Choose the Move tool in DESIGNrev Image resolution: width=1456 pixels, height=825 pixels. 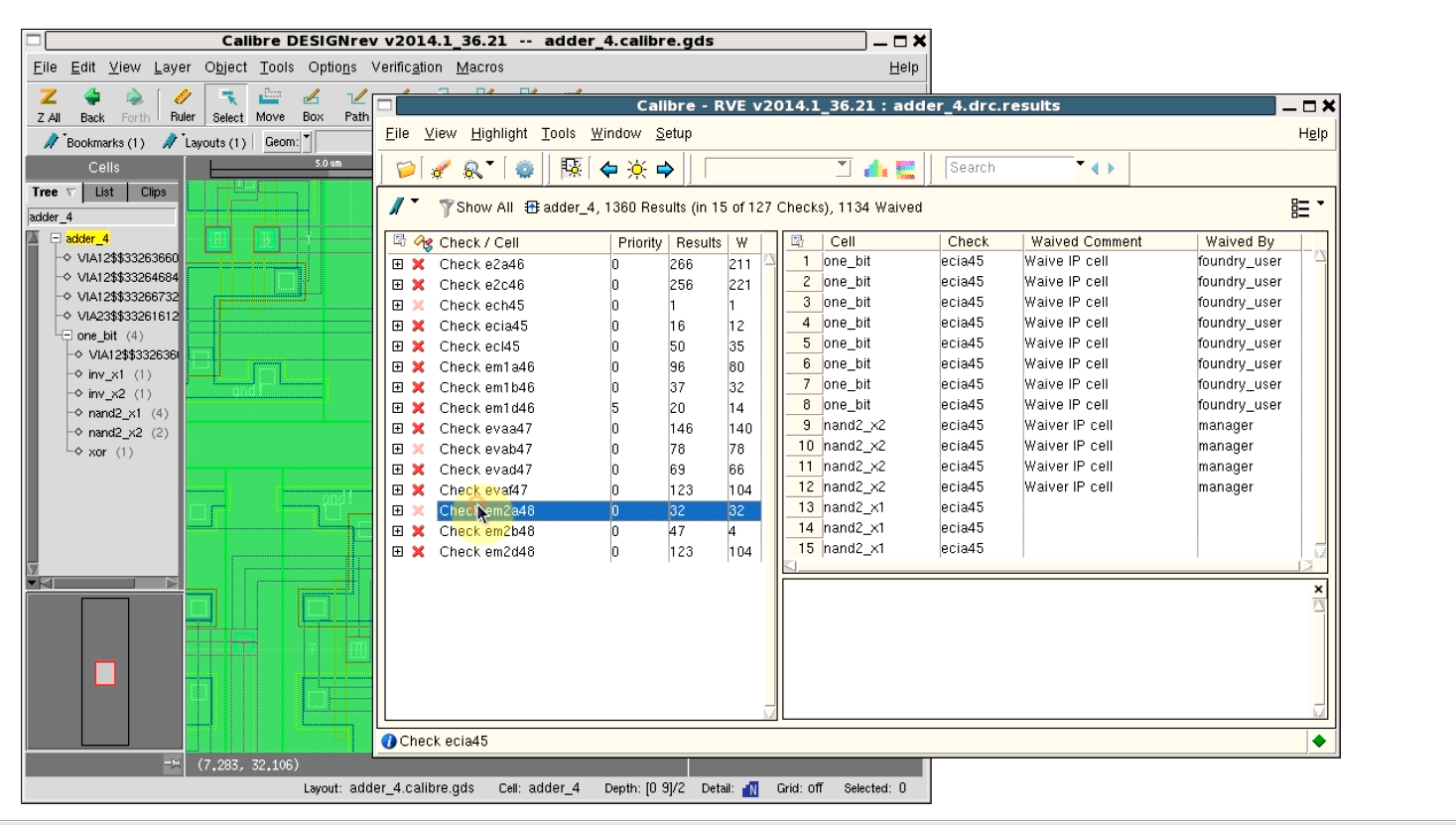pos(270,104)
